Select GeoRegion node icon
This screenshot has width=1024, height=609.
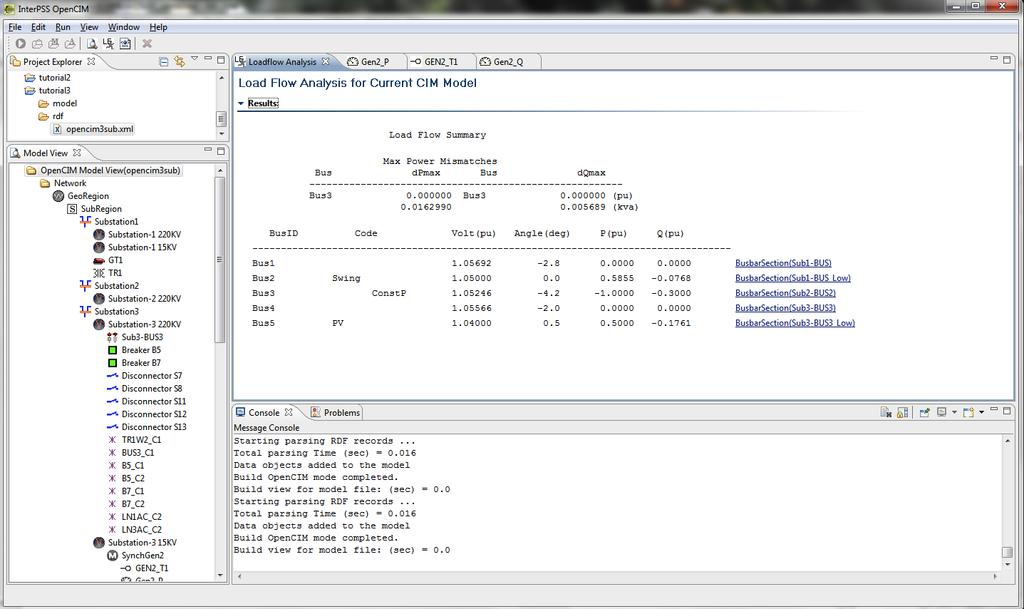pyautogui.click(x=58, y=196)
